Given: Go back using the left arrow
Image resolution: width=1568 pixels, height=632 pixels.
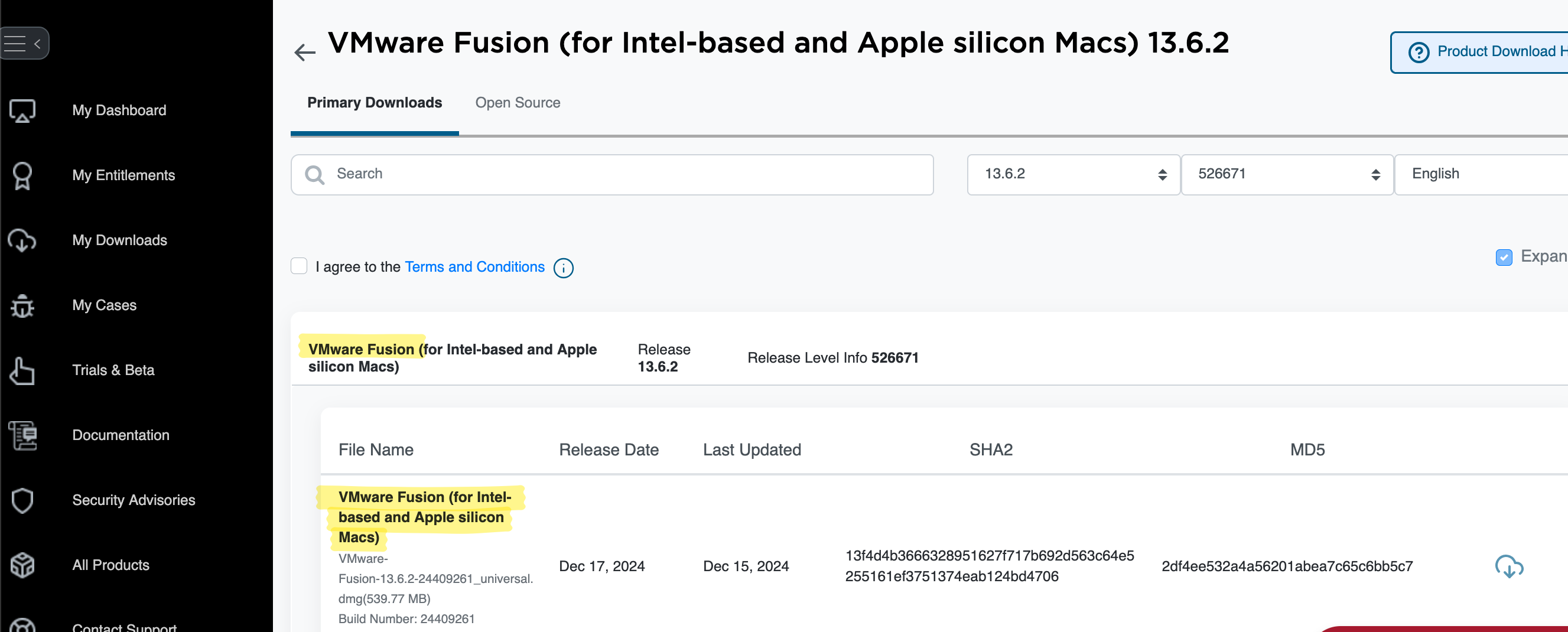Looking at the screenshot, I should point(304,53).
